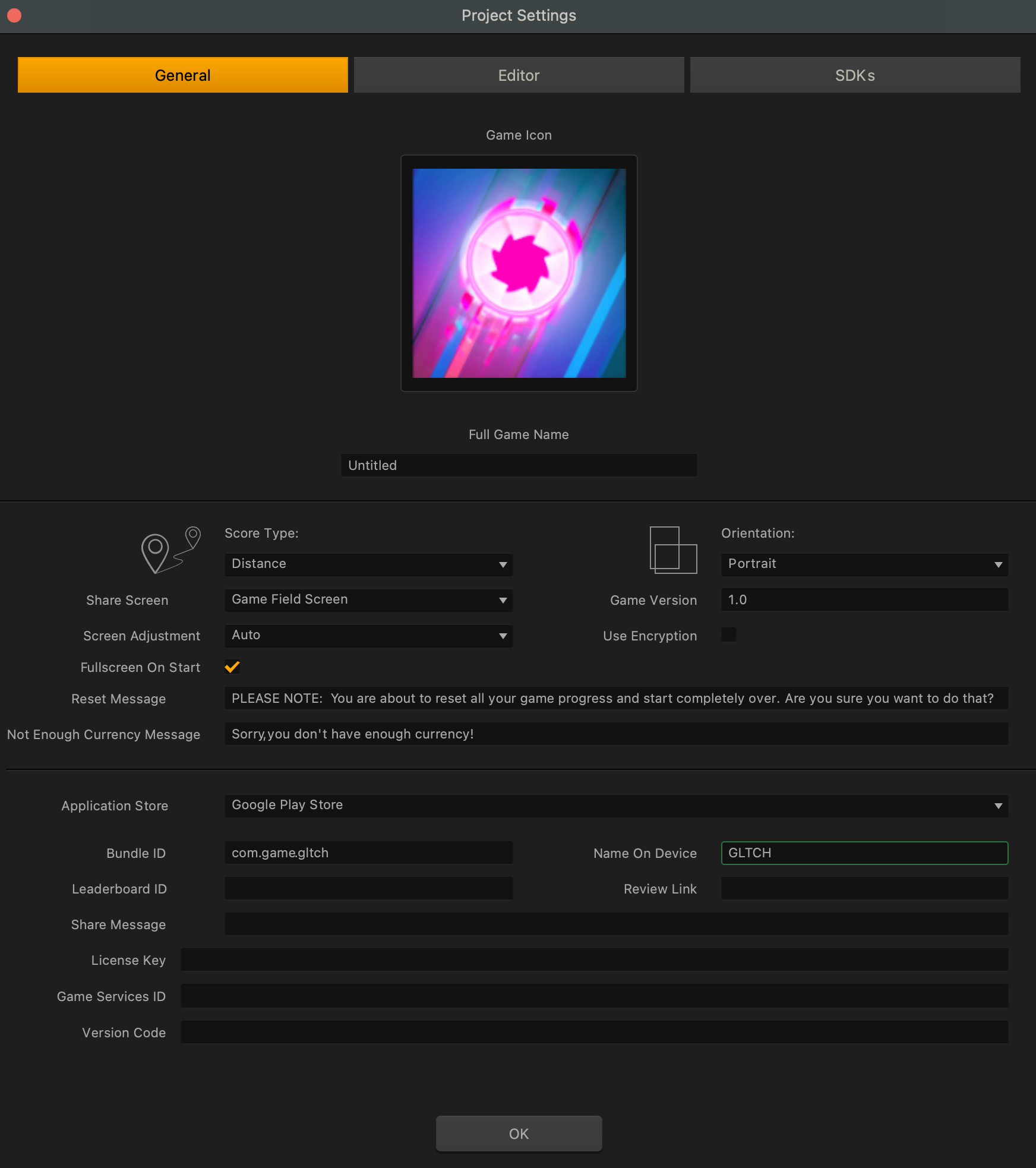1036x1168 pixels.
Task: Uncheck the Fullscreen On Start checkbox
Action: tap(232, 667)
